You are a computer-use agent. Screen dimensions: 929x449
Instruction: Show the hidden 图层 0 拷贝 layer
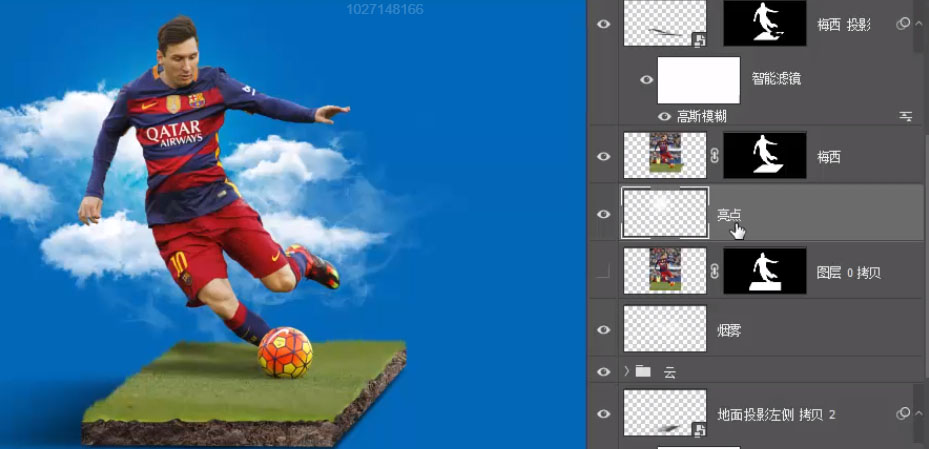tap(603, 272)
